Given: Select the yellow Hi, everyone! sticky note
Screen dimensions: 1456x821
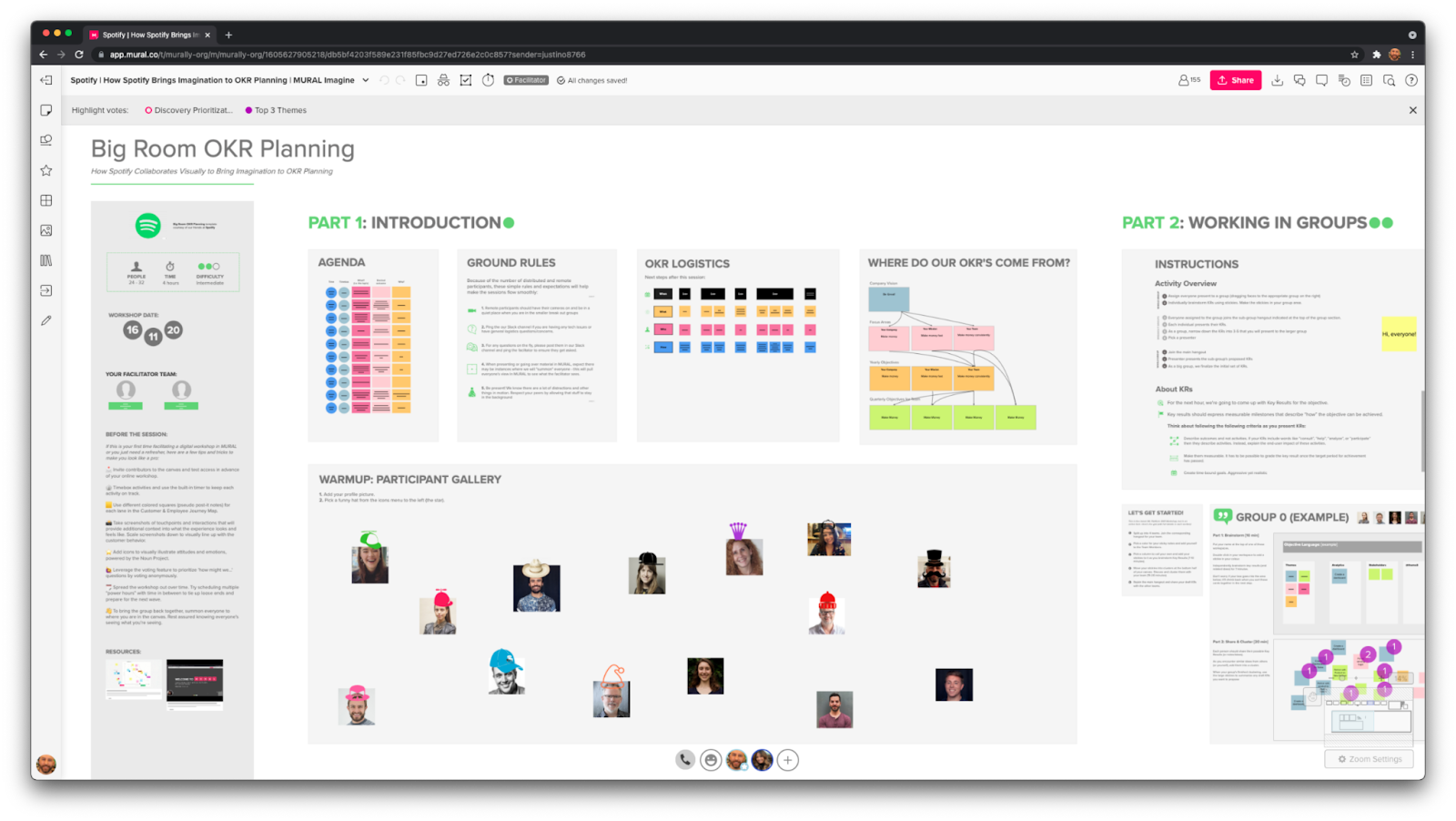Looking at the screenshot, I should coord(1399,334).
